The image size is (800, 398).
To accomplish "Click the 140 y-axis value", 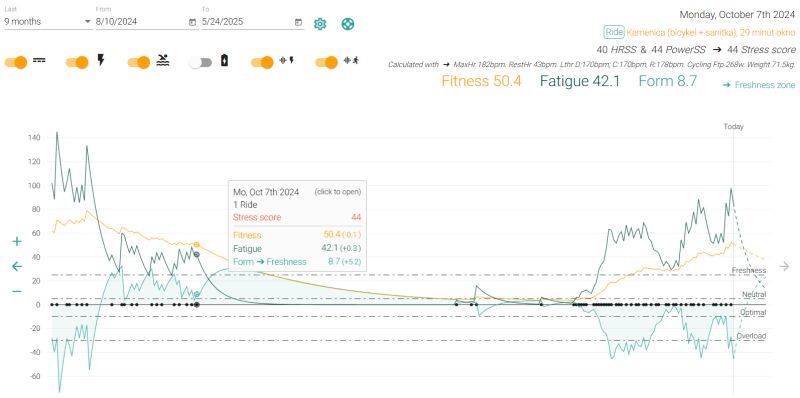I will click(x=34, y=138).
